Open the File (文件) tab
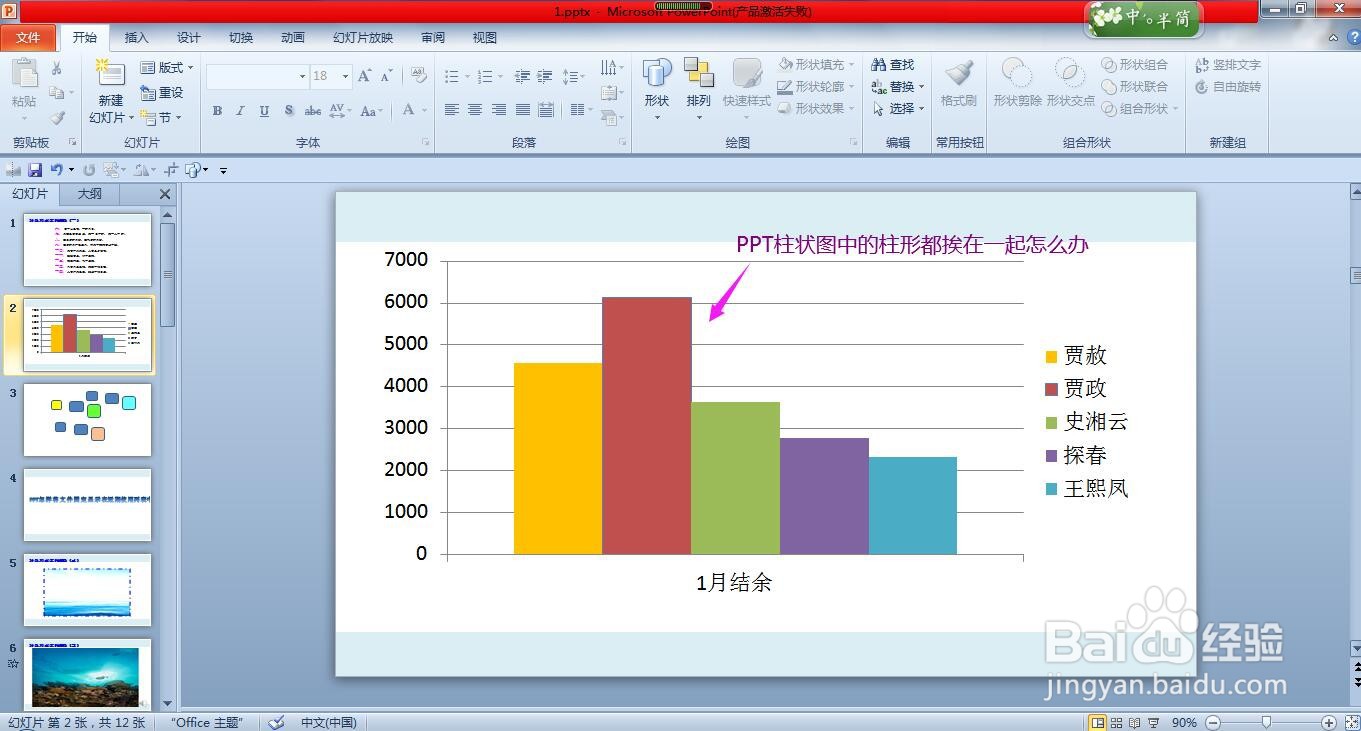Screen dimensions: 1361x731 [28, 38]
